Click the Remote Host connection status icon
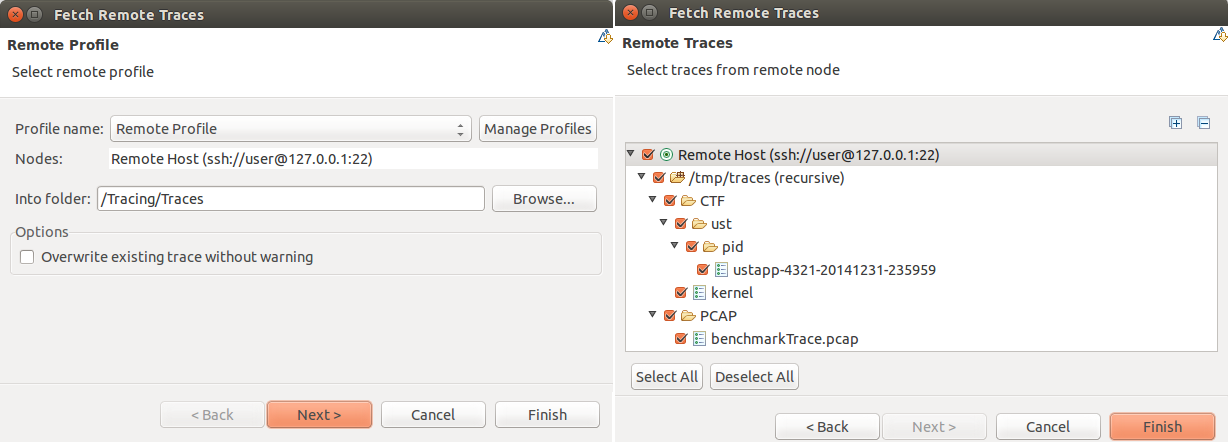This screenshot has width=1232, height=447. [667, 155]
